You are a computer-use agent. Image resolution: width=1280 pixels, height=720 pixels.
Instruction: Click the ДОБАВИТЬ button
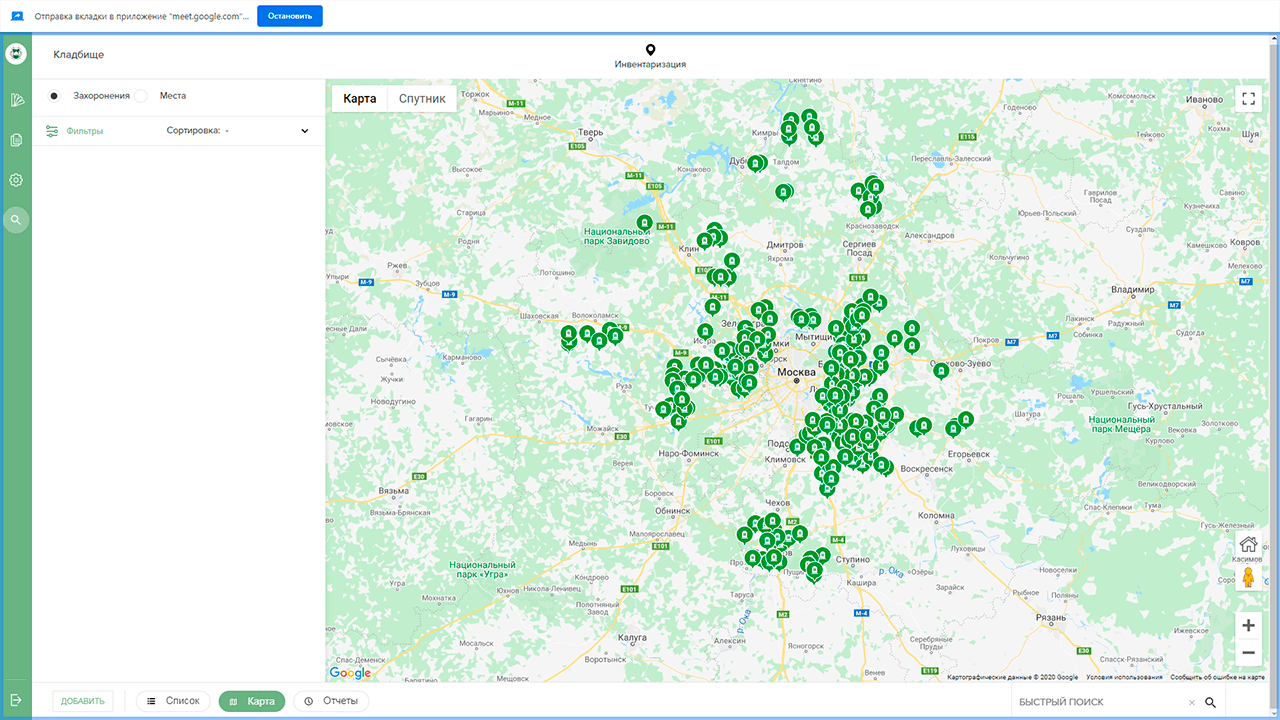[x=83, y=701]
